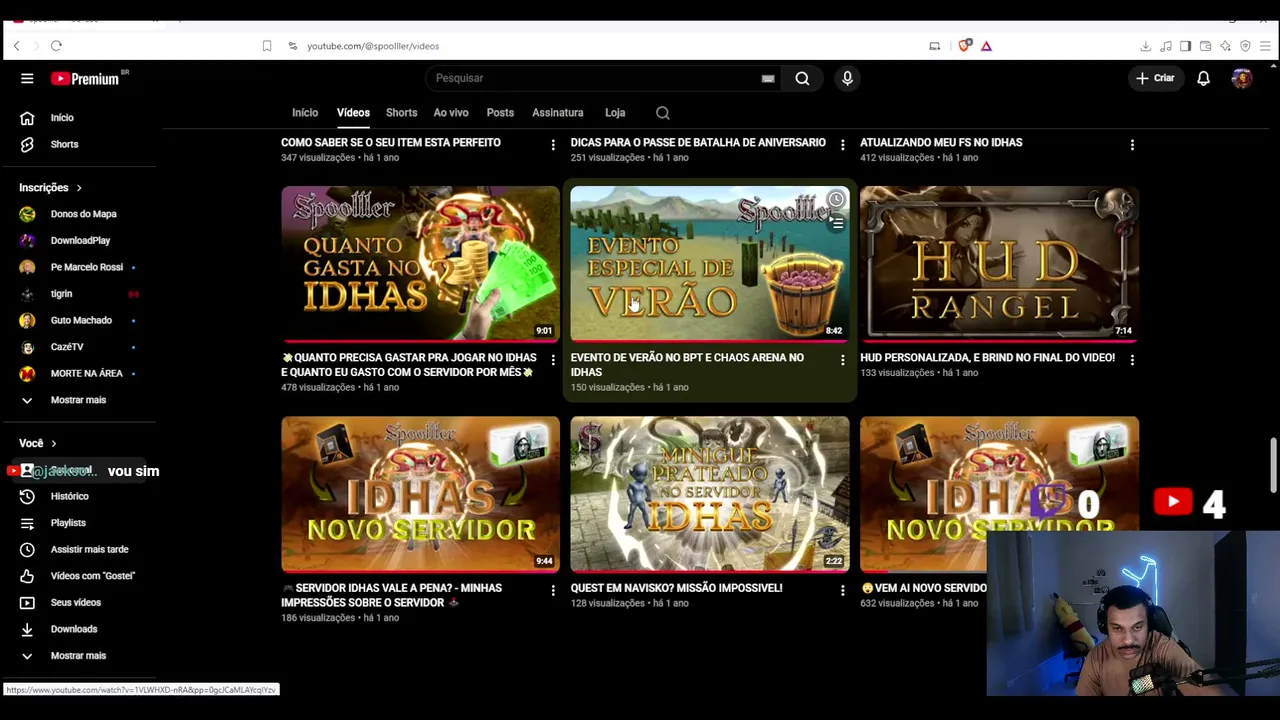Screen dimensions: 1280x720
Task: Open the account avatar menu
Action: click(x=1242, y=78)
